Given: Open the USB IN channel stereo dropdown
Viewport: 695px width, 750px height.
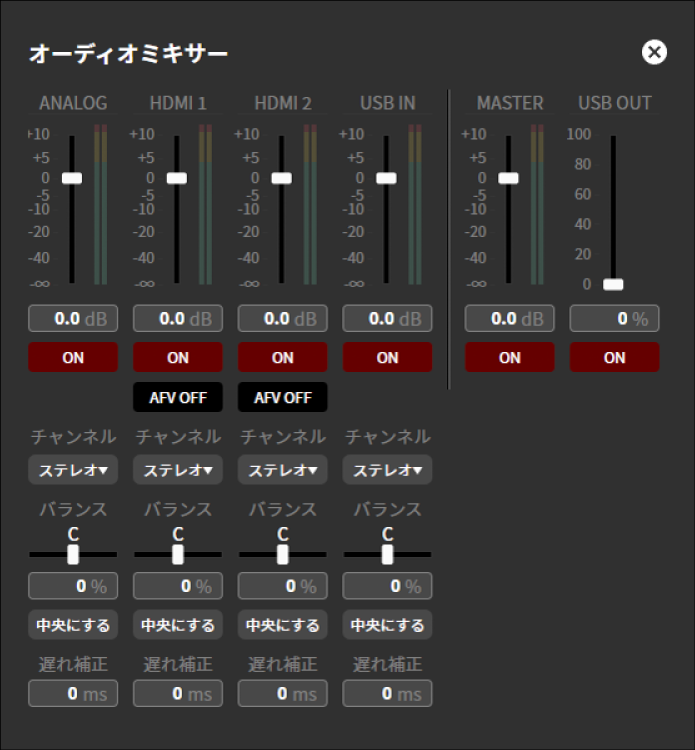Looking at the screenshot, I should 387,470.
